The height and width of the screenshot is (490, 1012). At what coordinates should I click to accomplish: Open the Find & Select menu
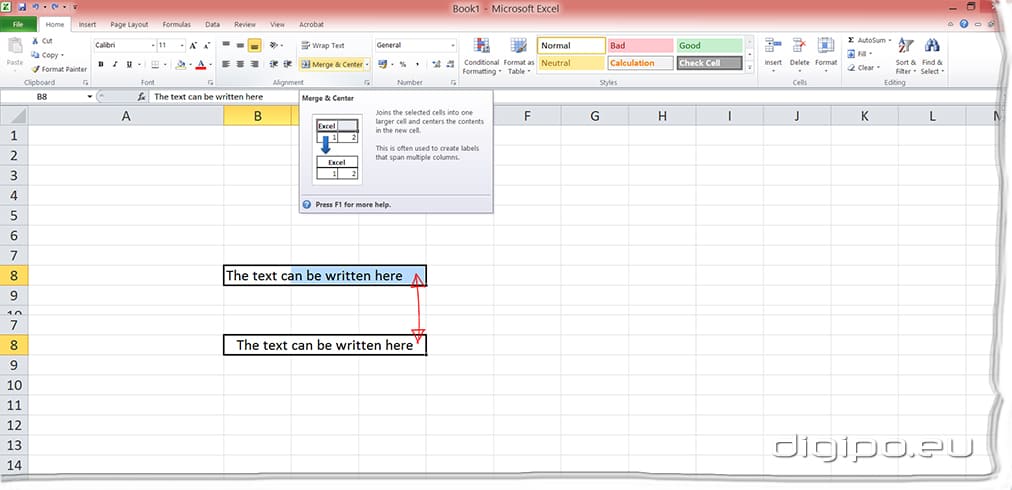(x=931, y=56)
